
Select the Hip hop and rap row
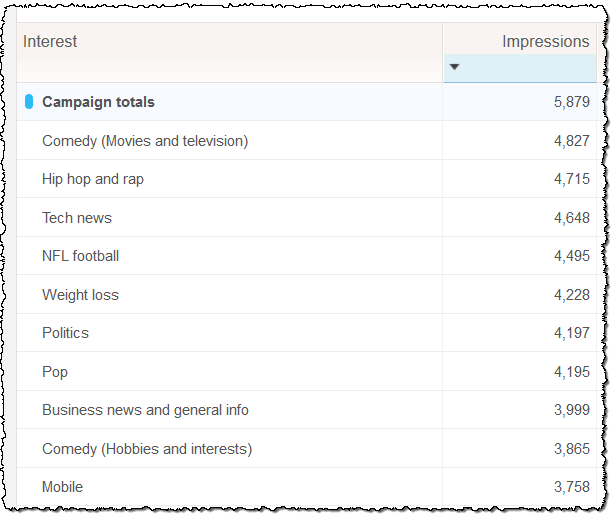tap(93, 179)
